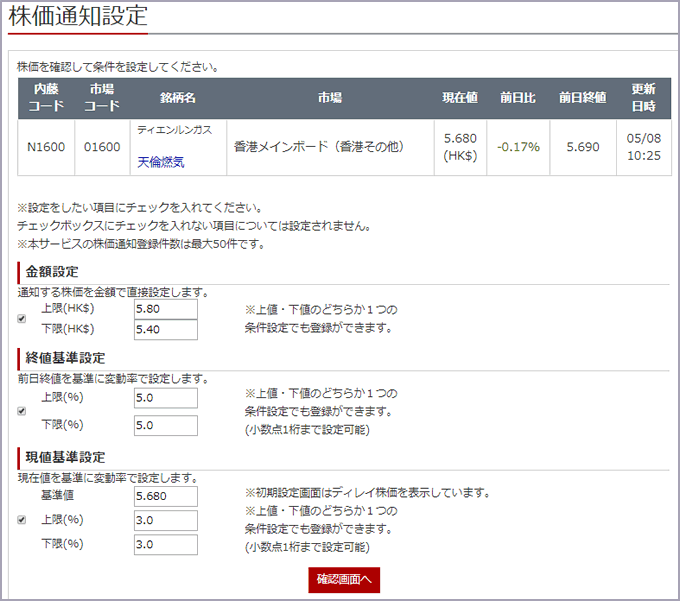This screenshot has width=680, height=601.
Task: Click the -0.17% 前日比 value
Action: 518,147
